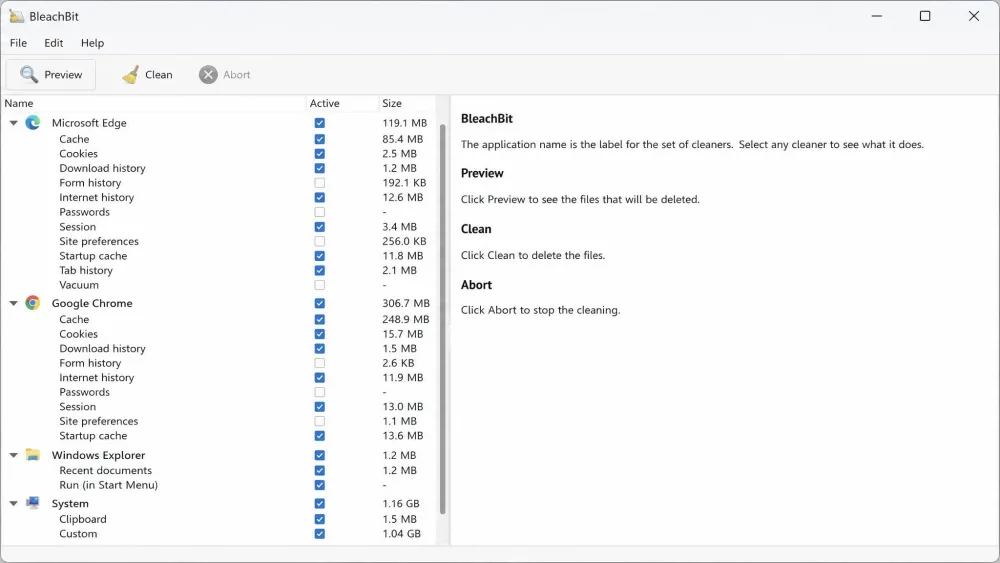Enable Edge Form history 192.1 KB checkbox
The image size is (1000, 563).
tap(320, 183)
